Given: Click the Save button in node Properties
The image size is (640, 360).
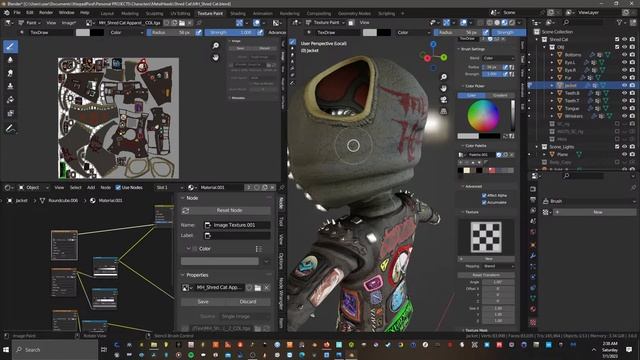Looking at the screenshot, I should coord(203,302).
